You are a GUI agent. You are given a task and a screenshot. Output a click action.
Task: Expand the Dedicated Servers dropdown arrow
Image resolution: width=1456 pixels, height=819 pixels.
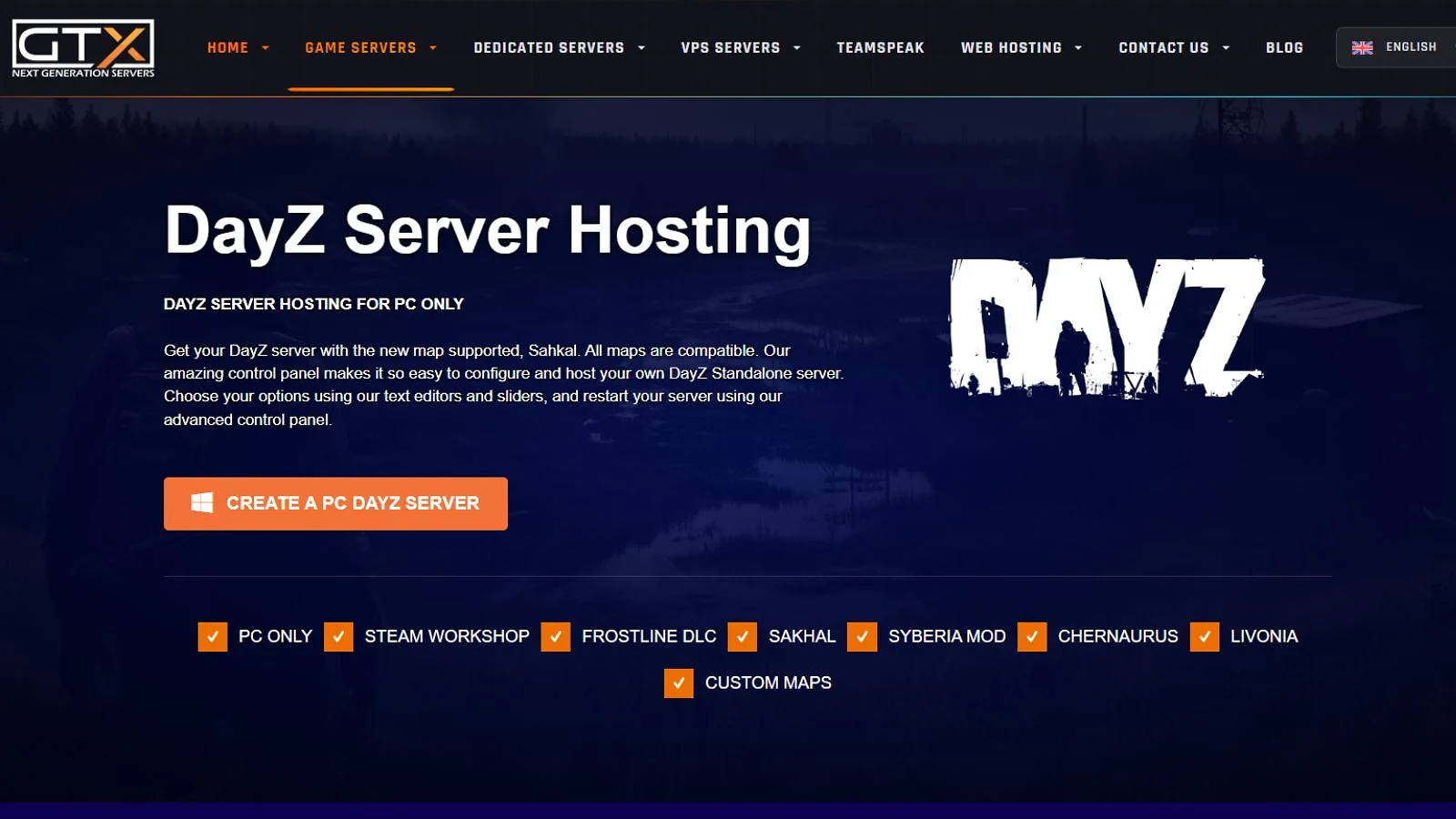tap(642, 48)
